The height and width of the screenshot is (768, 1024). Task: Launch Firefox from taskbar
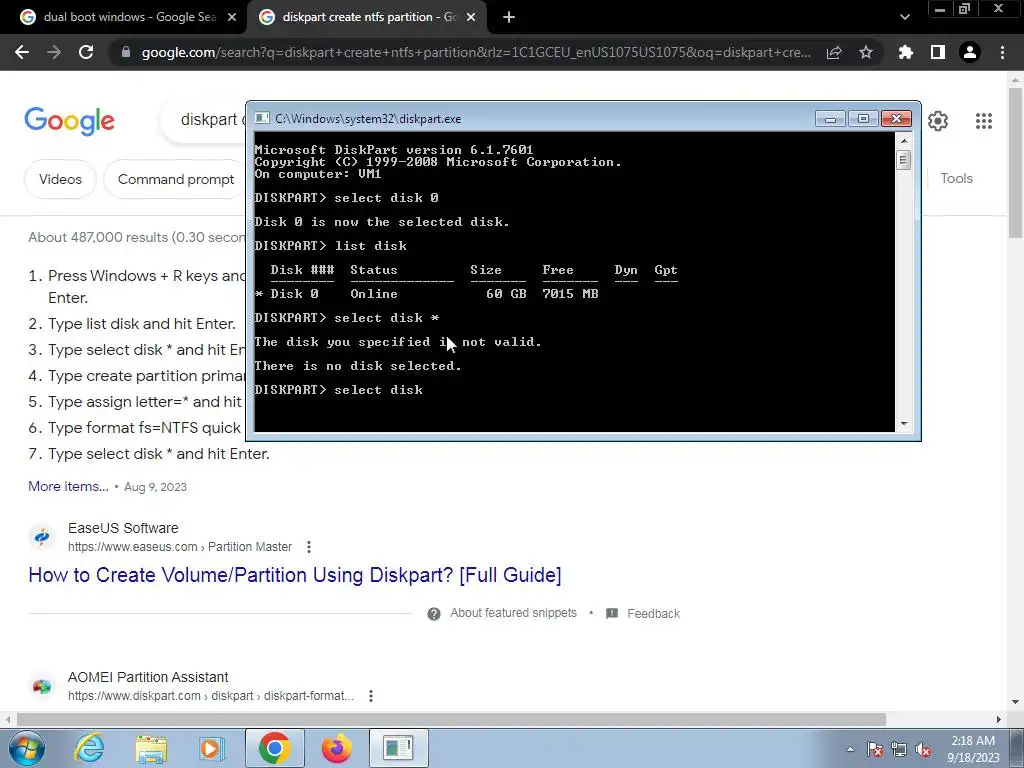(x=336, y=748)
